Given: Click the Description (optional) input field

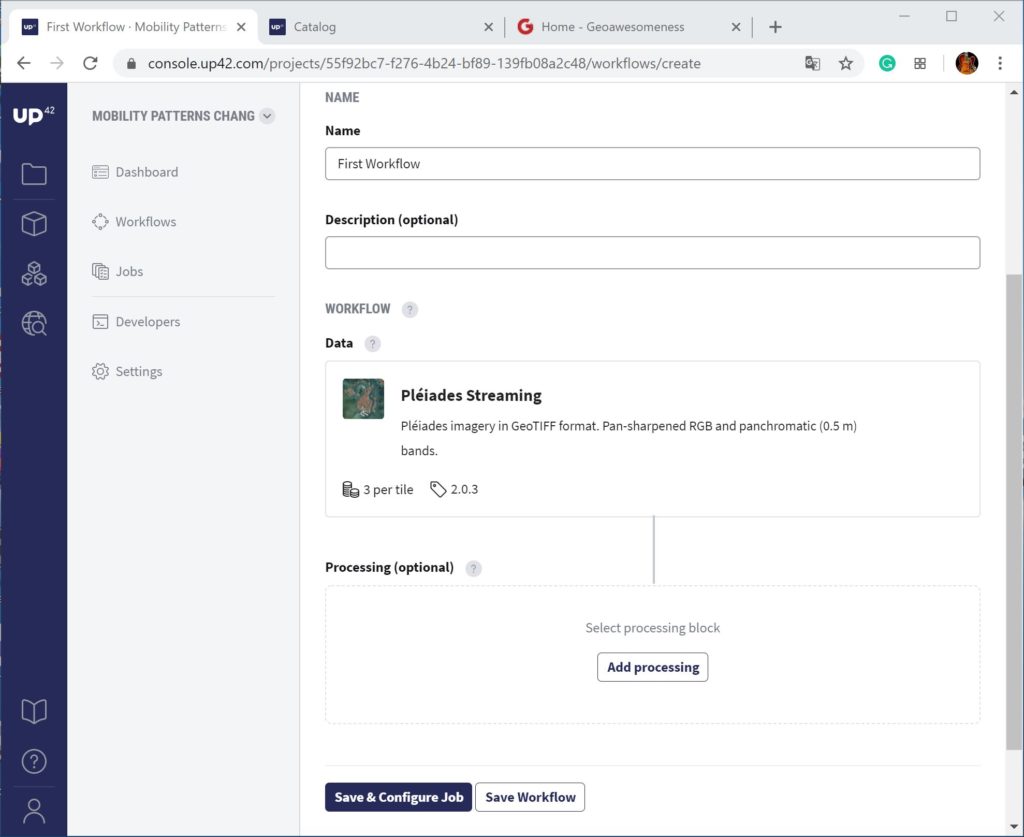Looking at the screenshot, I should [x=652, y=253].
